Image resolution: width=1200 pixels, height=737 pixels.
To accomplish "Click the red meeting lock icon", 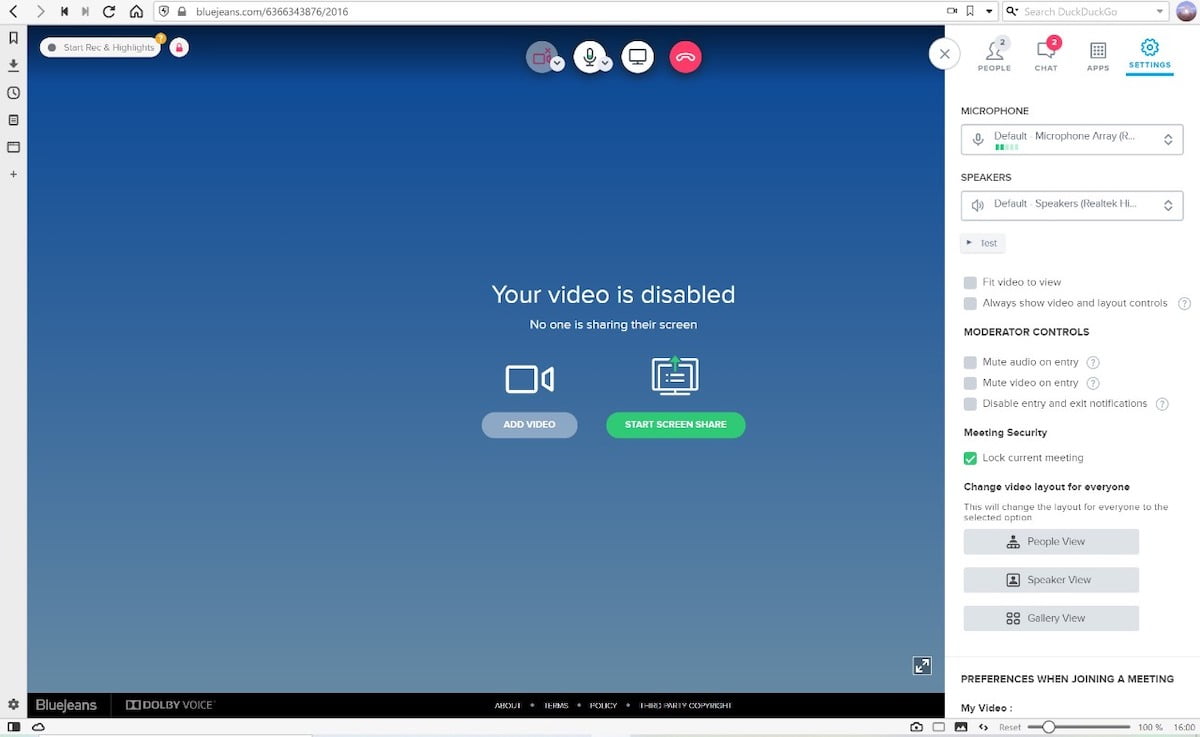I will pyautogui.click(x=179, y=47).
